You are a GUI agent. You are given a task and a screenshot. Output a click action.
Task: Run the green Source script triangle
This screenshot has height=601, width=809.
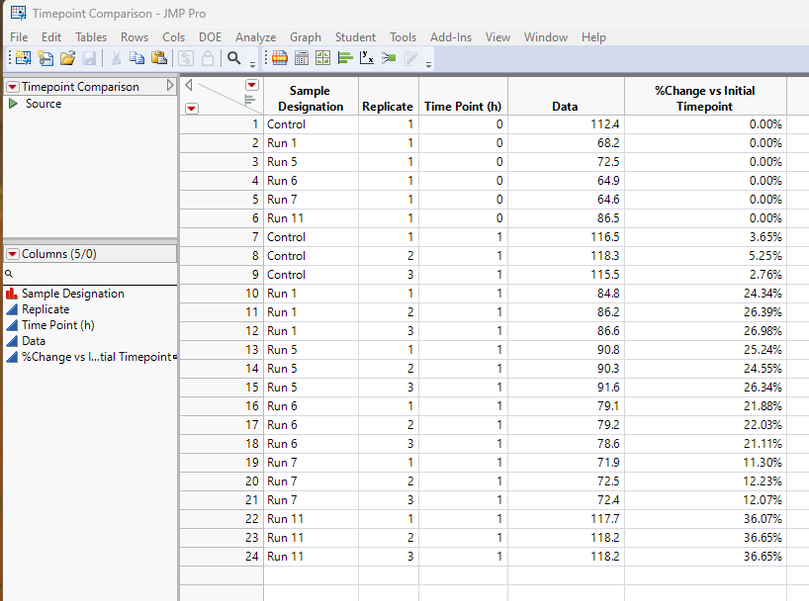tap(13, 104)
